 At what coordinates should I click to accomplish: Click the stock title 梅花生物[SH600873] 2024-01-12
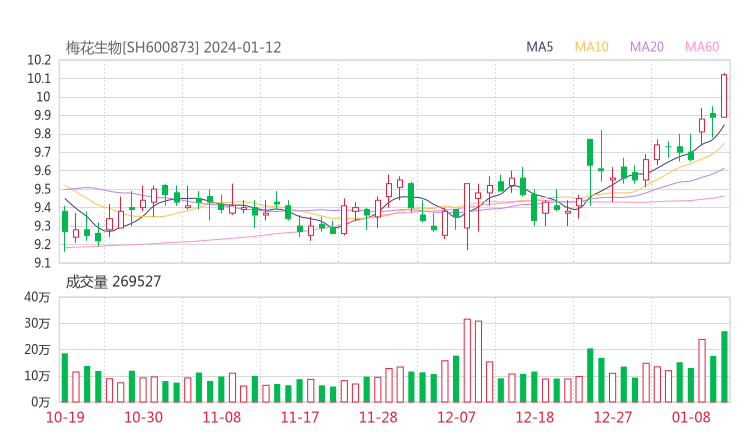(x=173, y=47)
